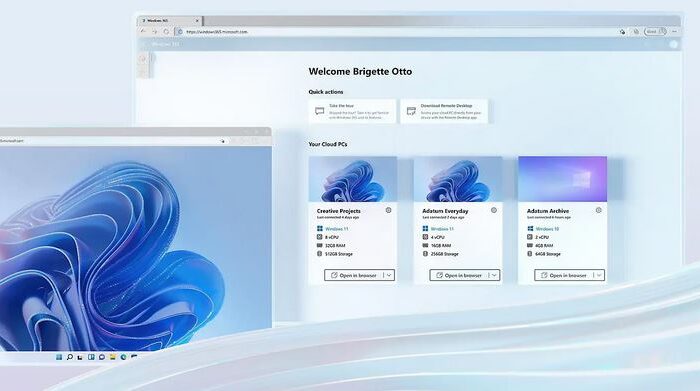Open settings gear on Adatum Archive card
Image resolution: width=700 pixels, height=391 pixels.
coord(599,210)
